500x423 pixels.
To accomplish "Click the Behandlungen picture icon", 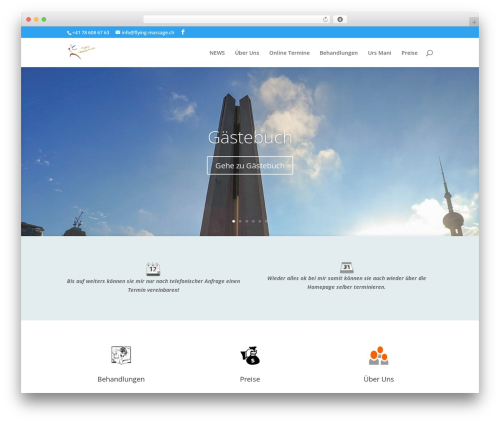I will pyautogui.click(x=121, y=355).
